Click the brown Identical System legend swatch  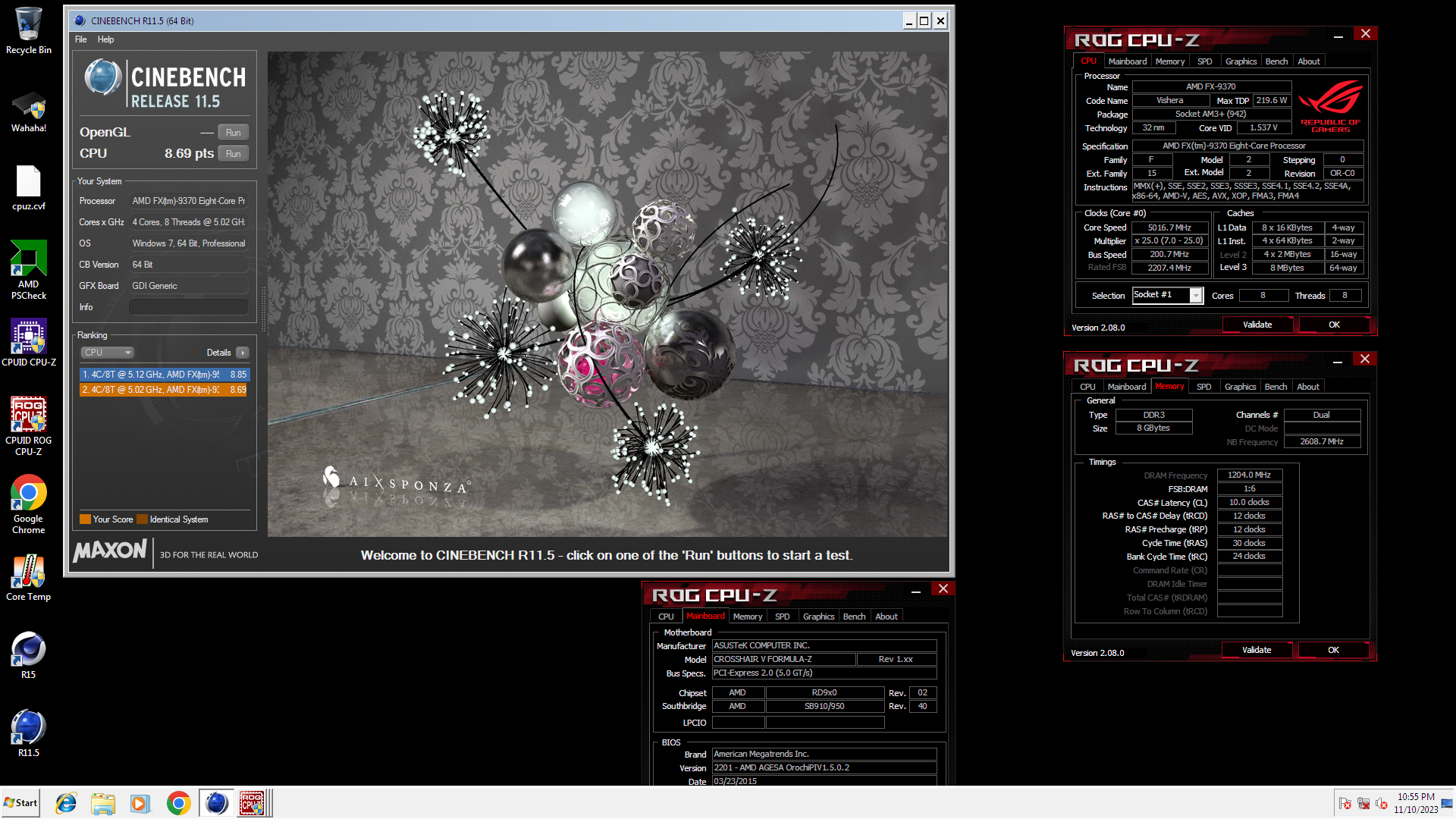[142, 519]
